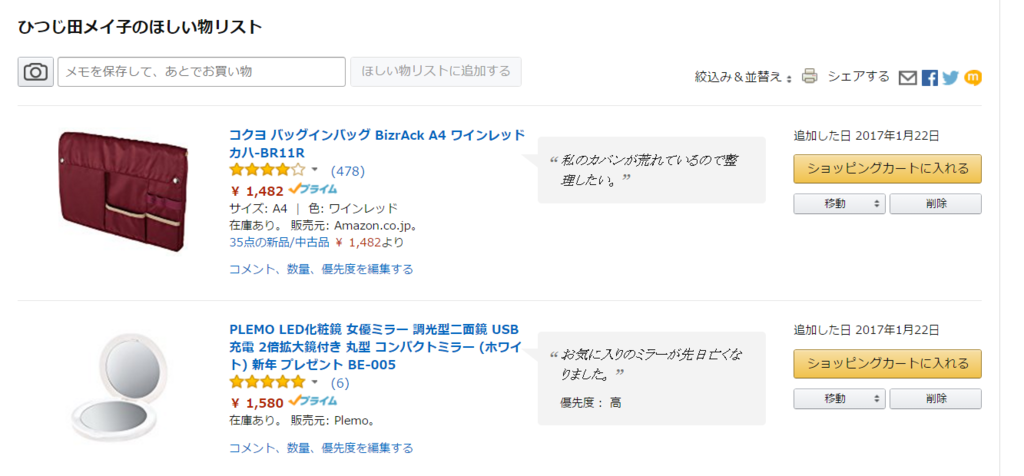Click the orange mixi share icon
The image size is (1024, 476).
point(973,78)
